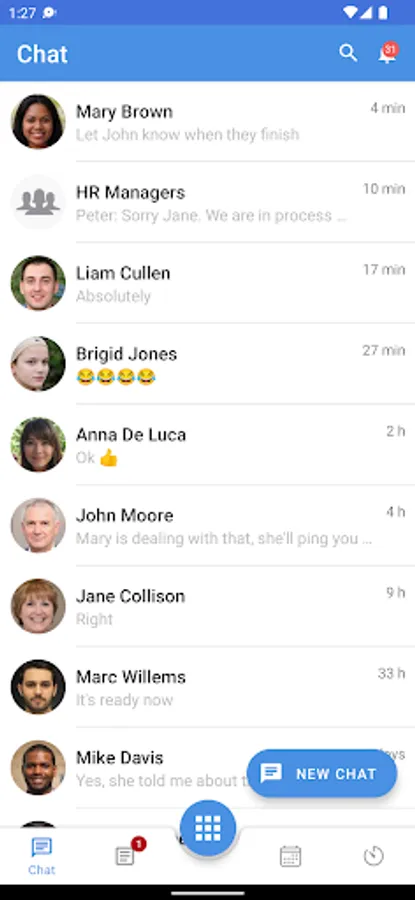Open chat with Liam Cullen
Screen dimensions: 415x900
207,284
